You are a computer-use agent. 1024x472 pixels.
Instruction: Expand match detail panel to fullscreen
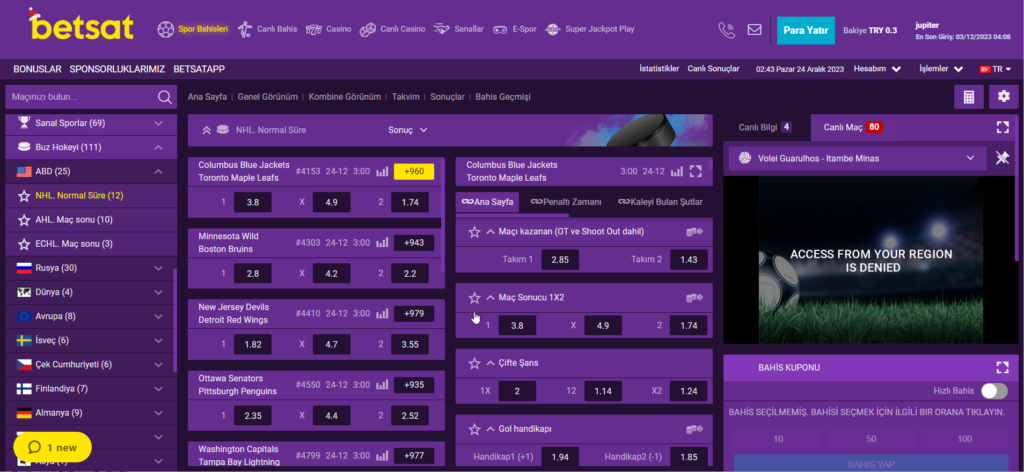[x=696, y=172]
